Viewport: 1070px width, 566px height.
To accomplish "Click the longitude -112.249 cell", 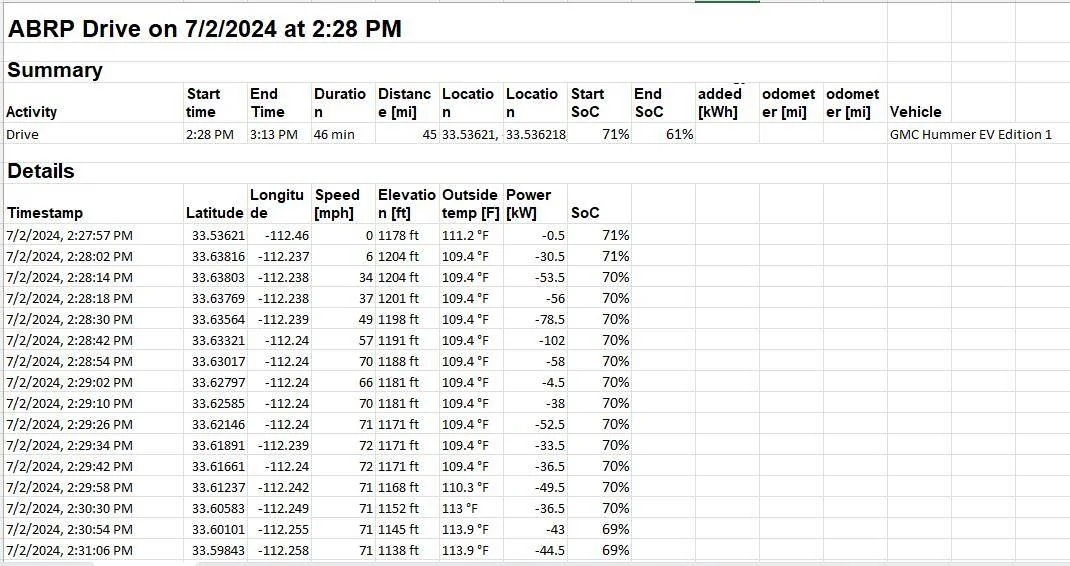I will tap(283, 509).
